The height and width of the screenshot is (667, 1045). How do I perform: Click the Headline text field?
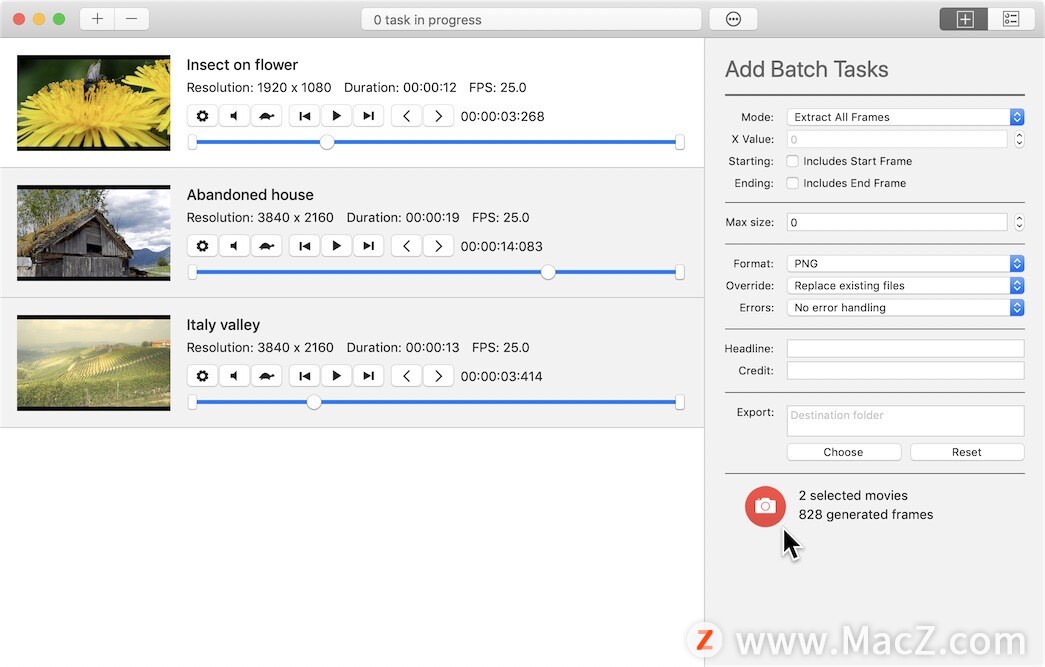pos(905,348)
